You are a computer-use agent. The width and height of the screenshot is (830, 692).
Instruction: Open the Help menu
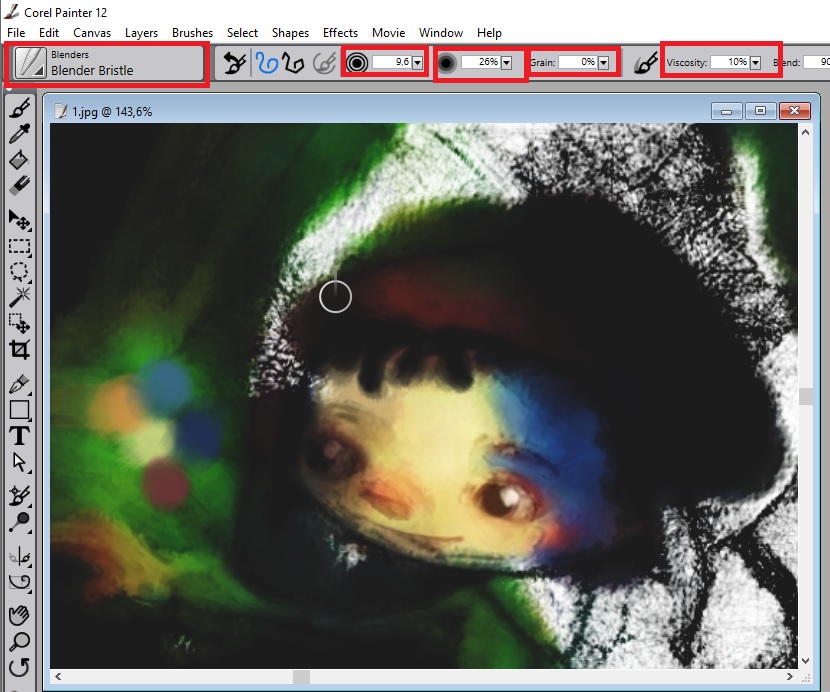click(x=489, y=33)
